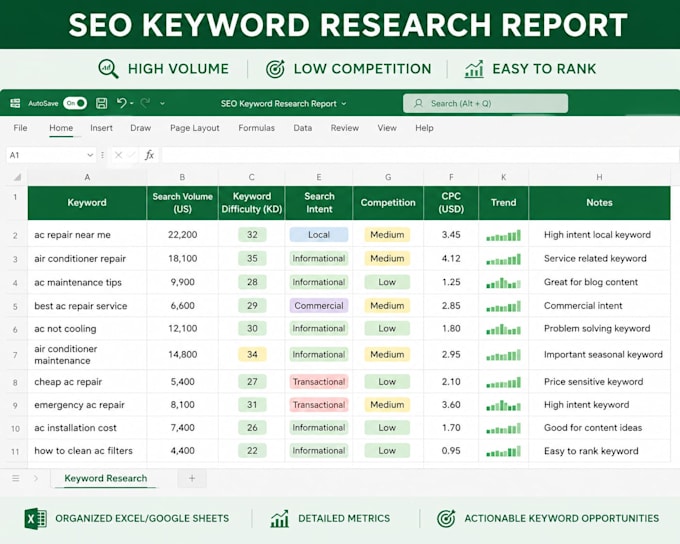
Task: Select column A header
Action: [x=87, y=177]
